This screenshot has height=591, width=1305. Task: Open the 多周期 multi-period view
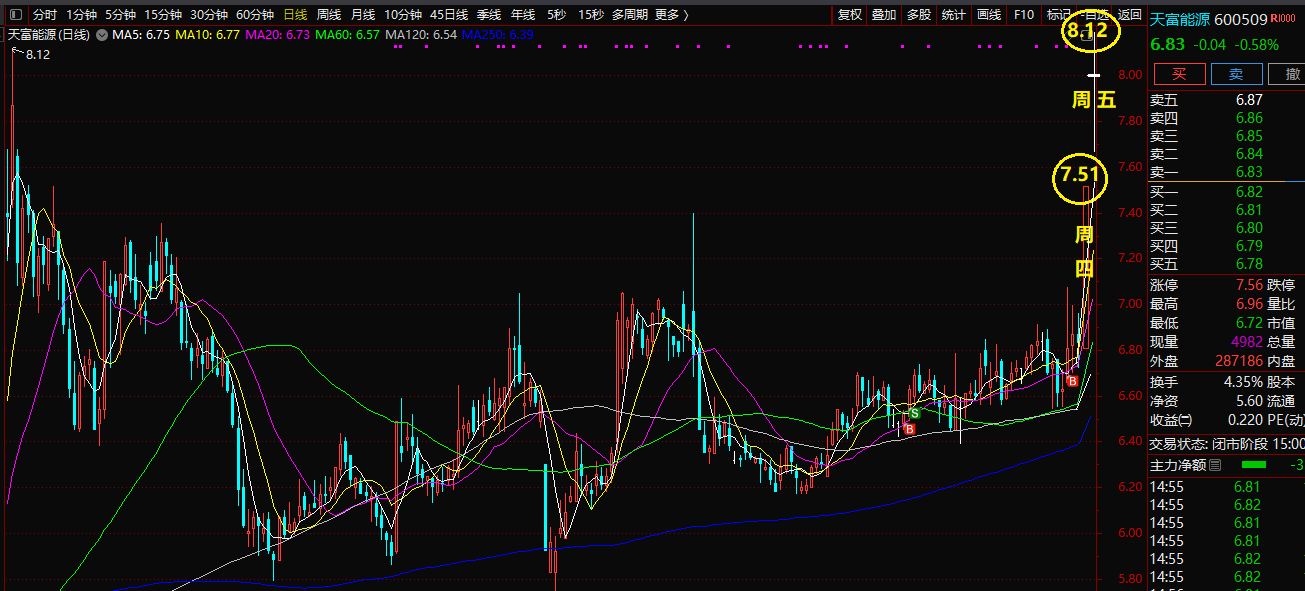click(x=630, y=15)
